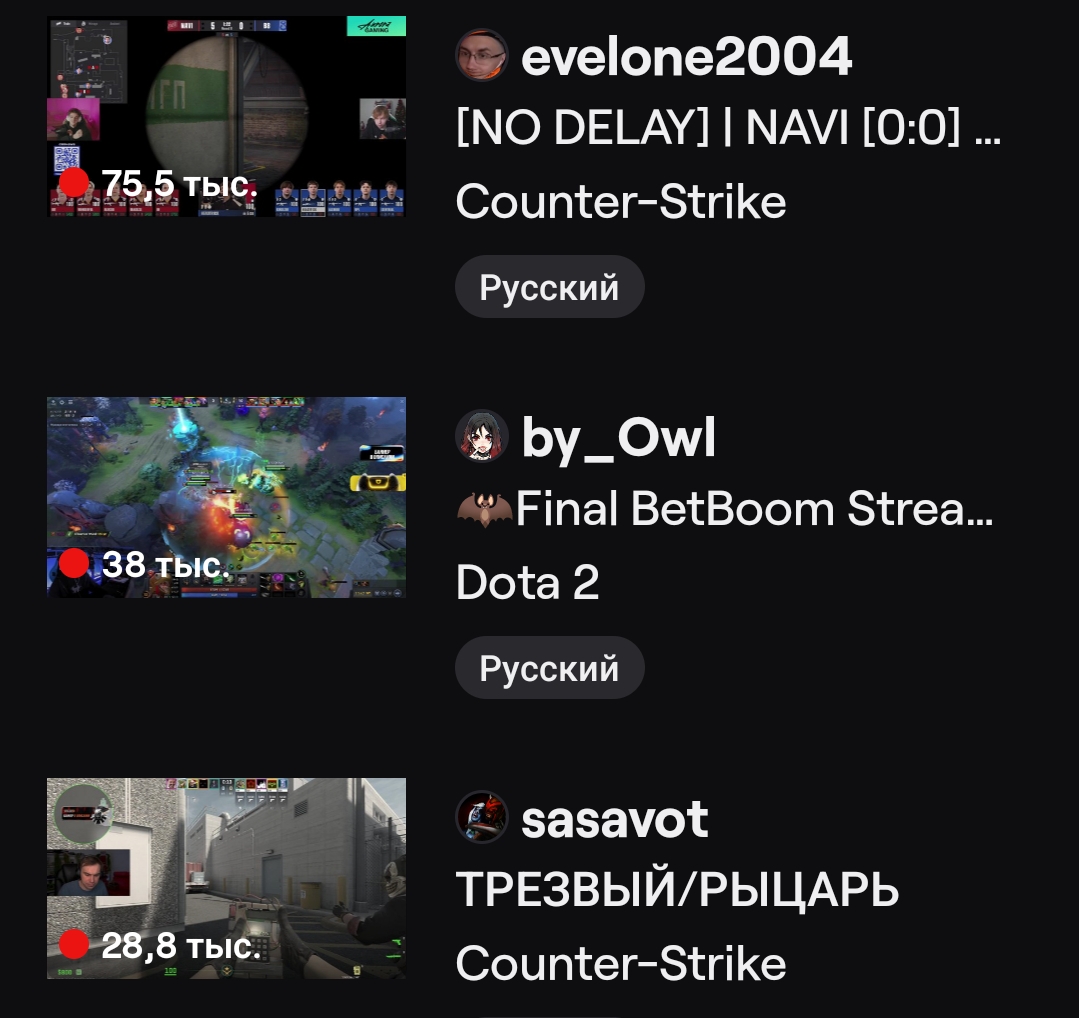The width and height of the screenshot is (1079, 1018).
Task: Click the red live dot on 28,8 тыс. stream
Action: point(74,944)
